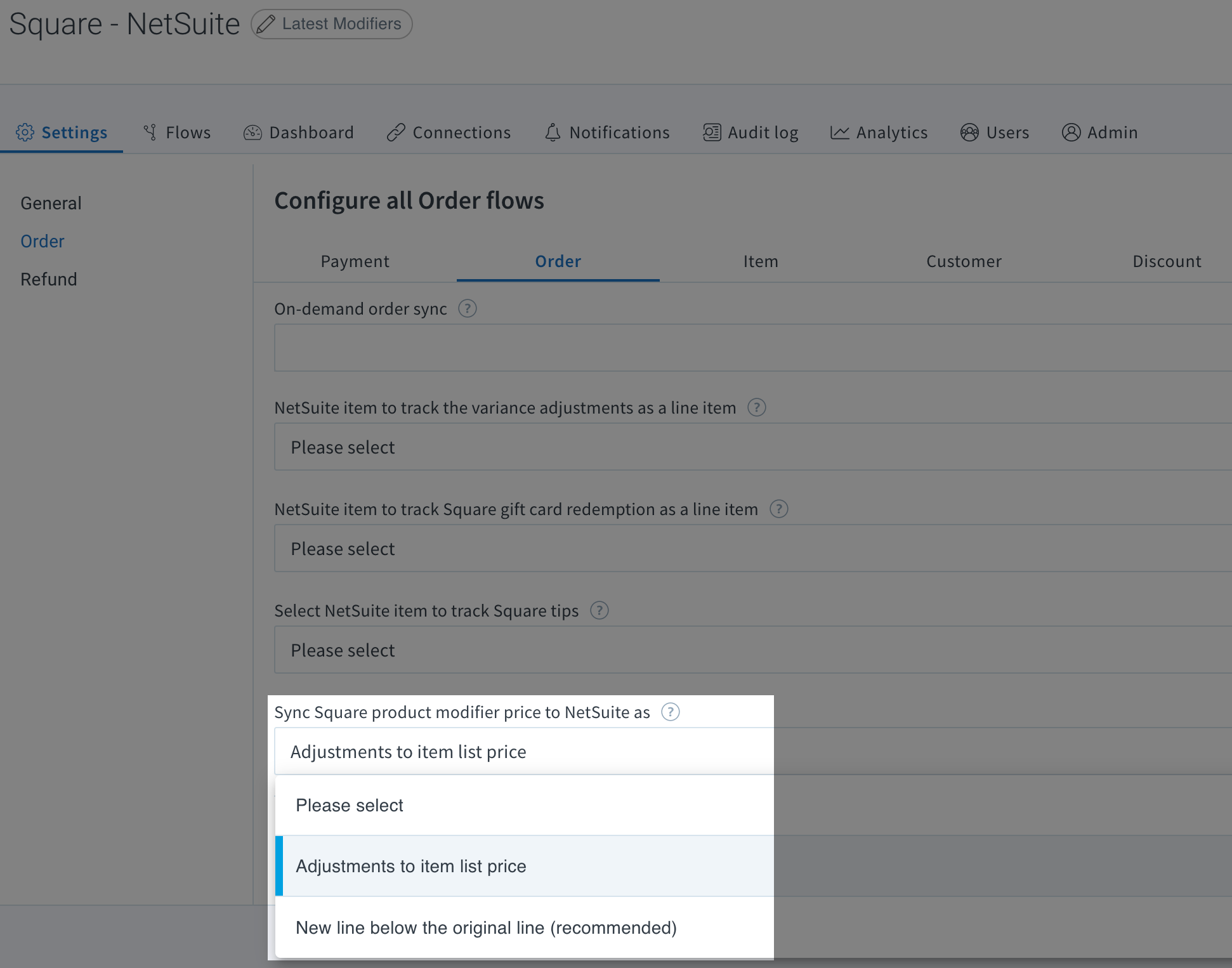Select Order in the sidebar
This screenshot has width=1232, height=968.
[x=43, y=241]
